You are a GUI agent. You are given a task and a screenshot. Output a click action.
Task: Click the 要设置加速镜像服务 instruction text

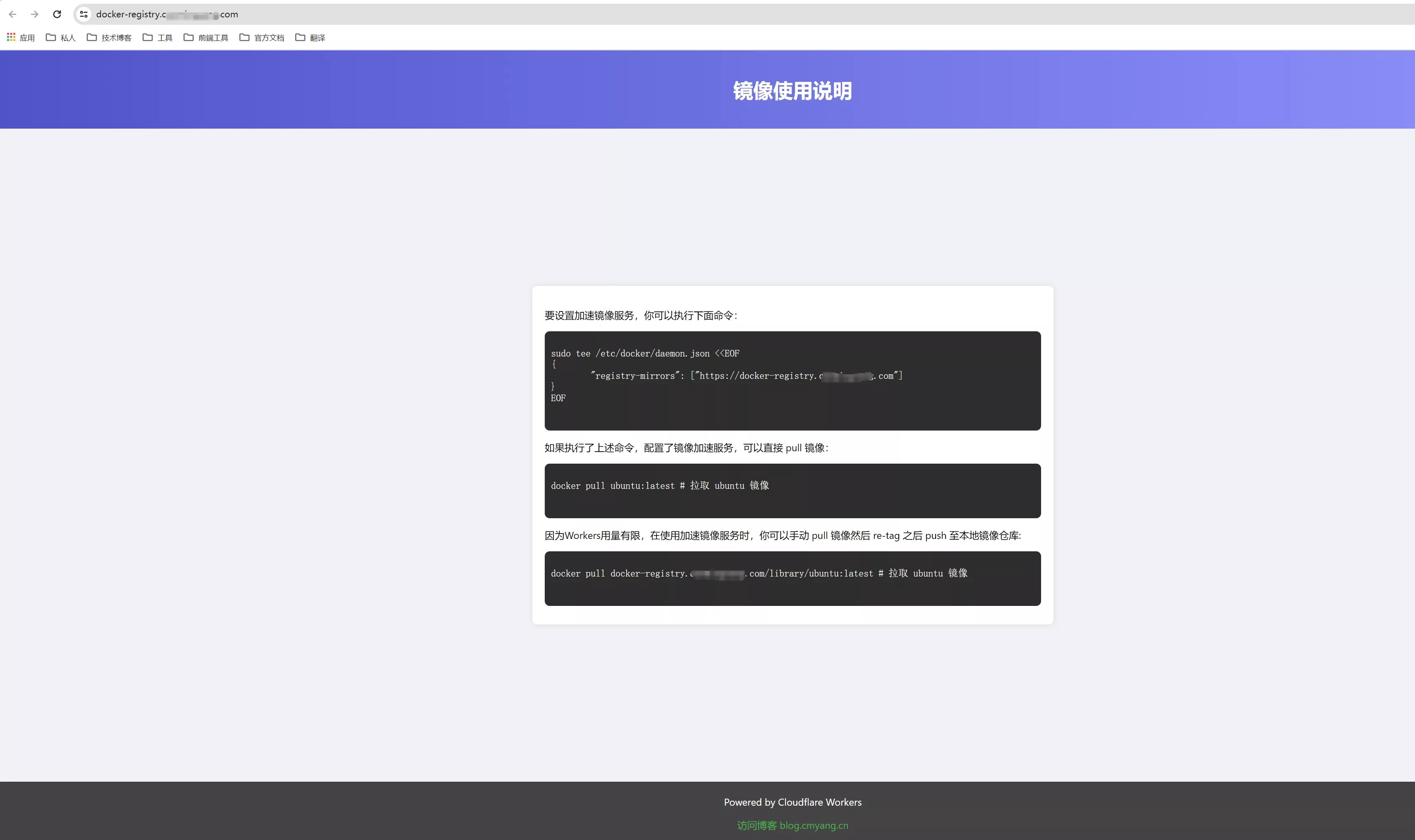point(640,315)
